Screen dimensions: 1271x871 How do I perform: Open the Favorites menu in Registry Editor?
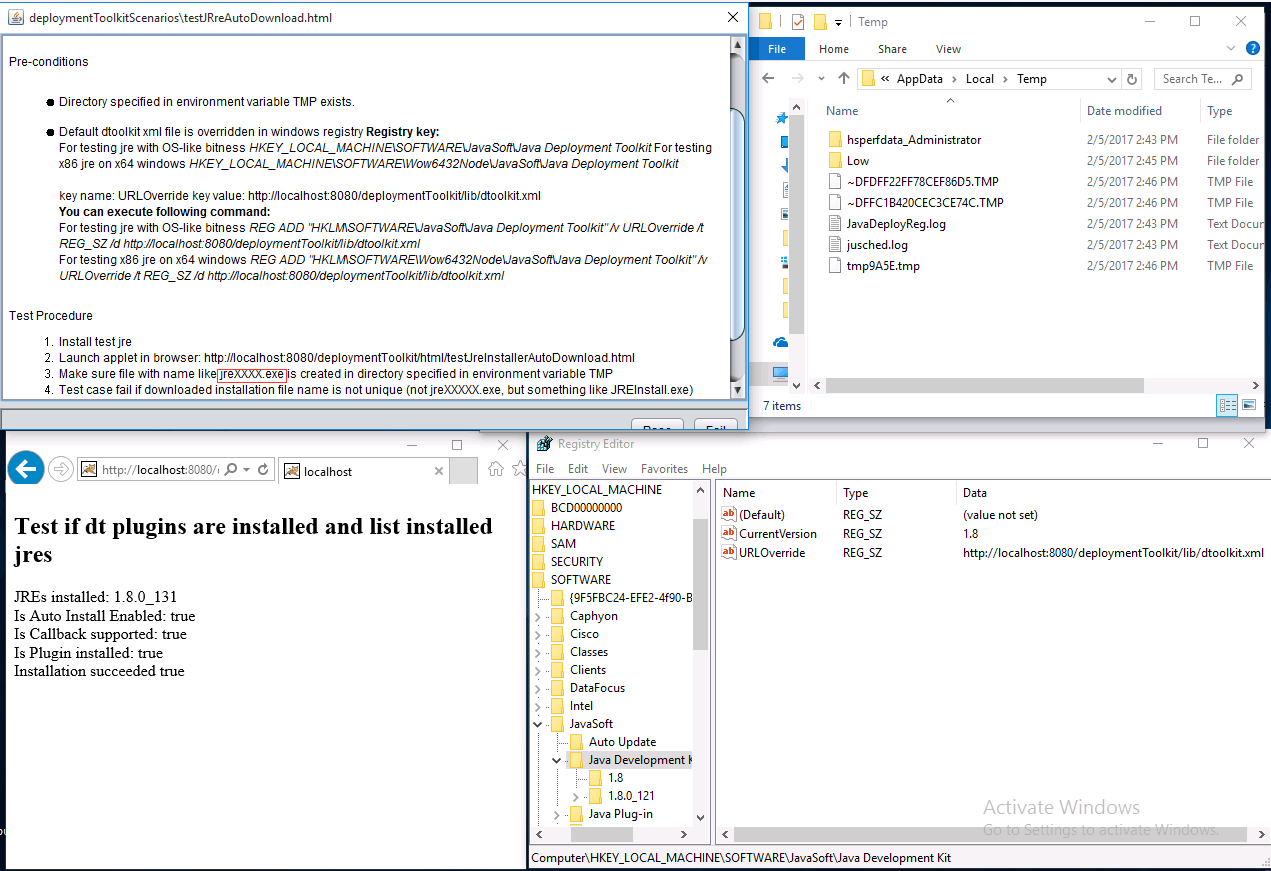[x=664, y=468]
